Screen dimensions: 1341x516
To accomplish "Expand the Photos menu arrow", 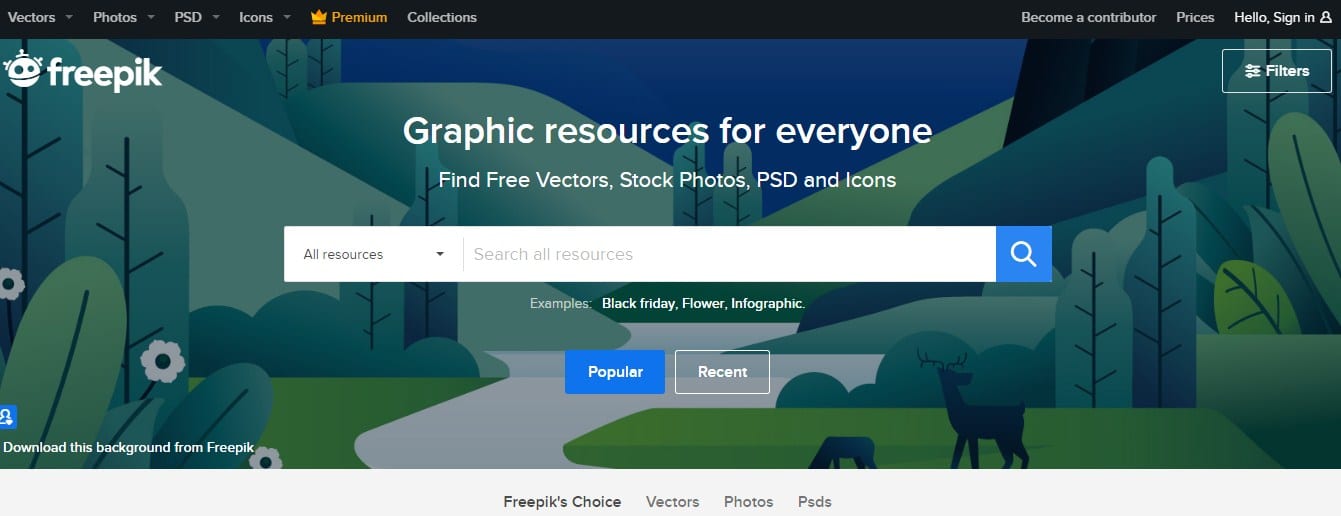I will [150, 17].
